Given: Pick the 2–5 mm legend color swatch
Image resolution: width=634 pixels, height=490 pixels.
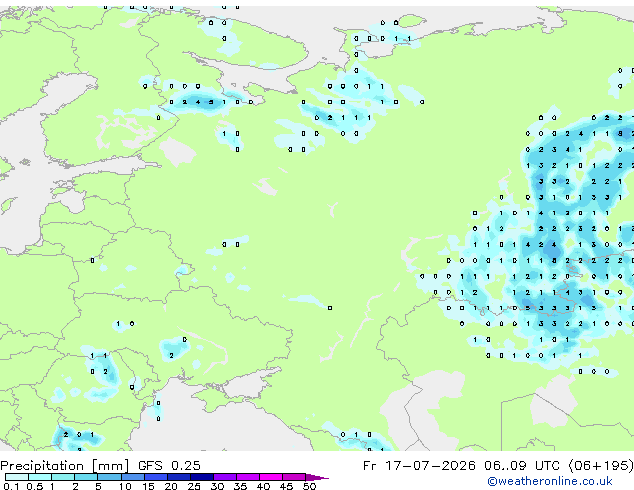Looking at the screenshot, I should (86, 477).
